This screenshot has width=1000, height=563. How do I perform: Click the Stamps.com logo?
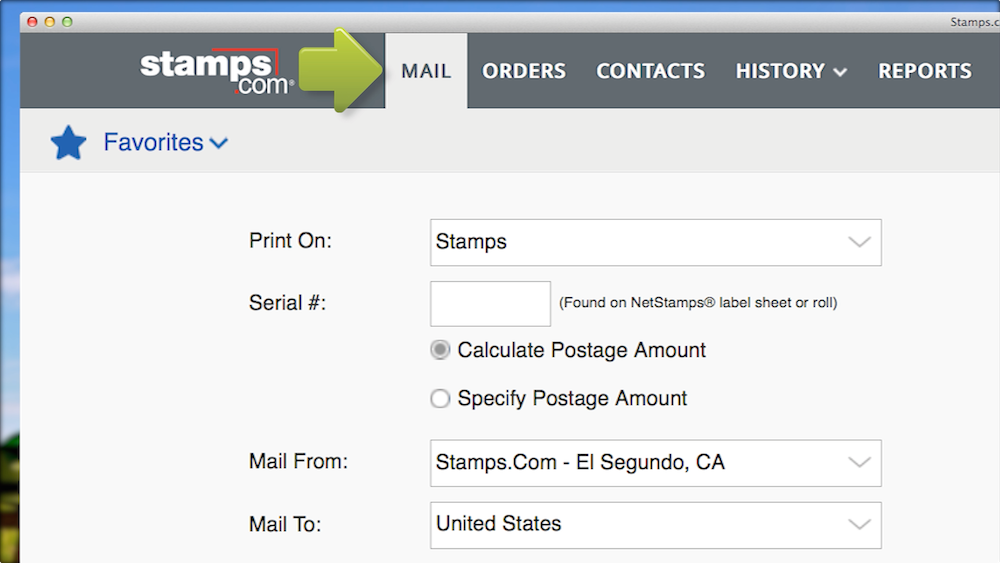[217, 70]
